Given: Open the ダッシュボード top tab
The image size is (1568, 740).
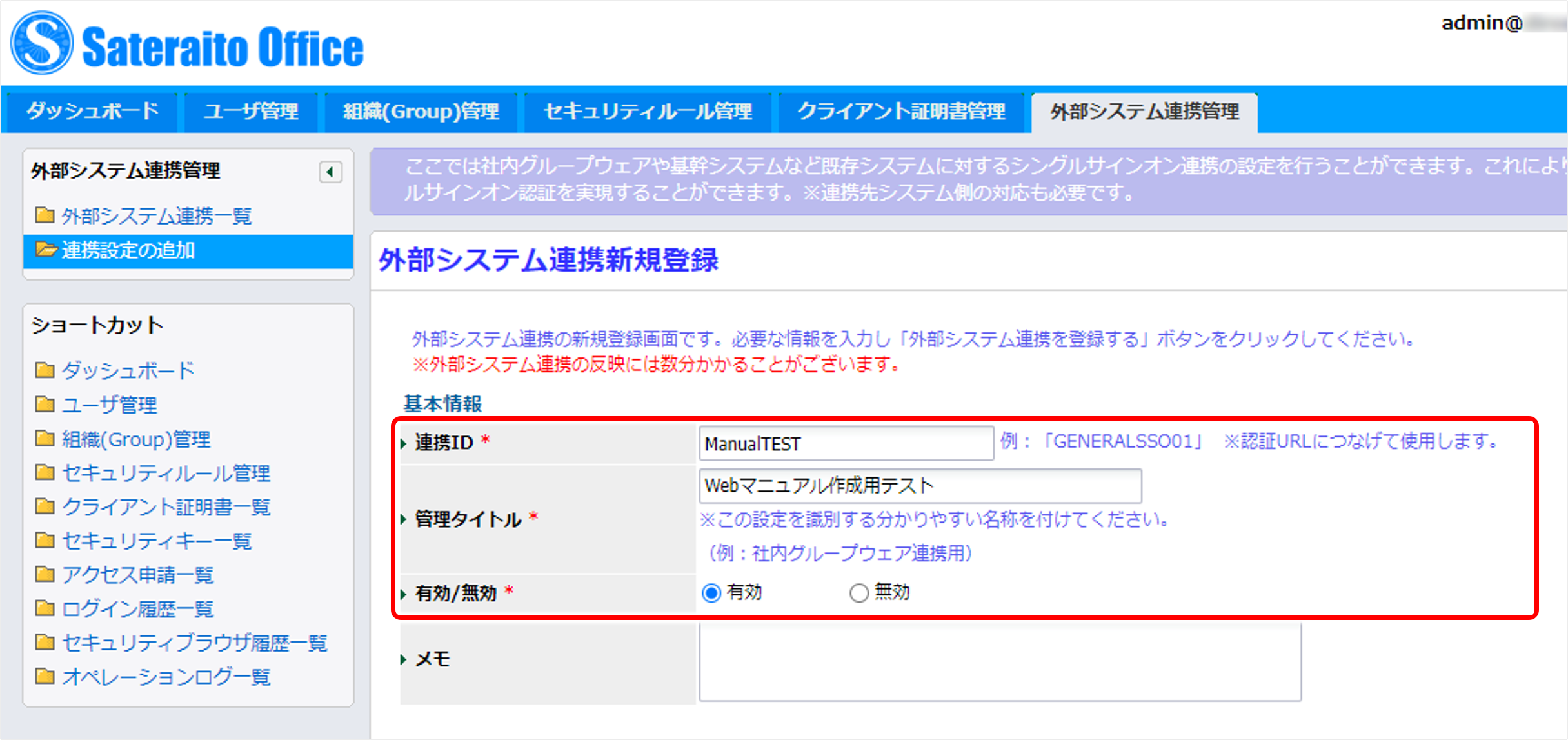Looking at the screenshot, I should [x=92, y=112].
